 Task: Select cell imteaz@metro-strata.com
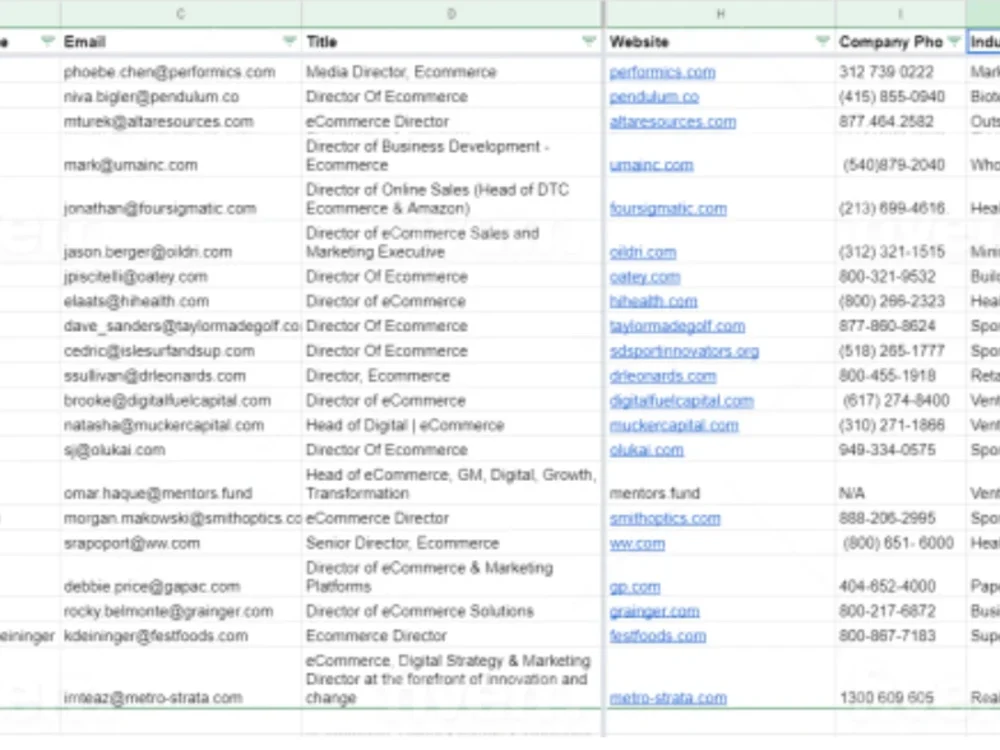pyautogui.click(x=181, y=679)
